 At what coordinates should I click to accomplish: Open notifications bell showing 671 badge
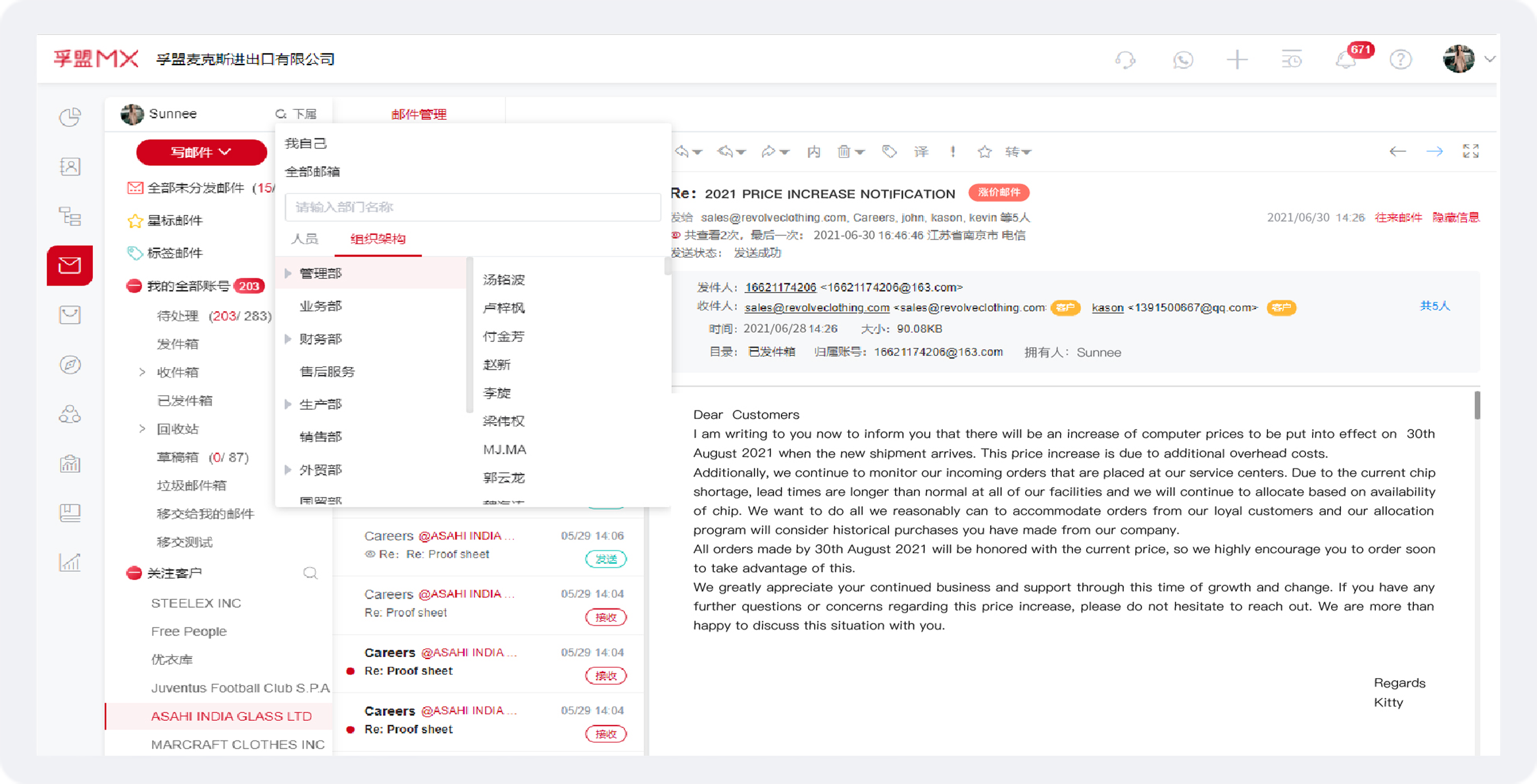click(x=1344, y=60)
